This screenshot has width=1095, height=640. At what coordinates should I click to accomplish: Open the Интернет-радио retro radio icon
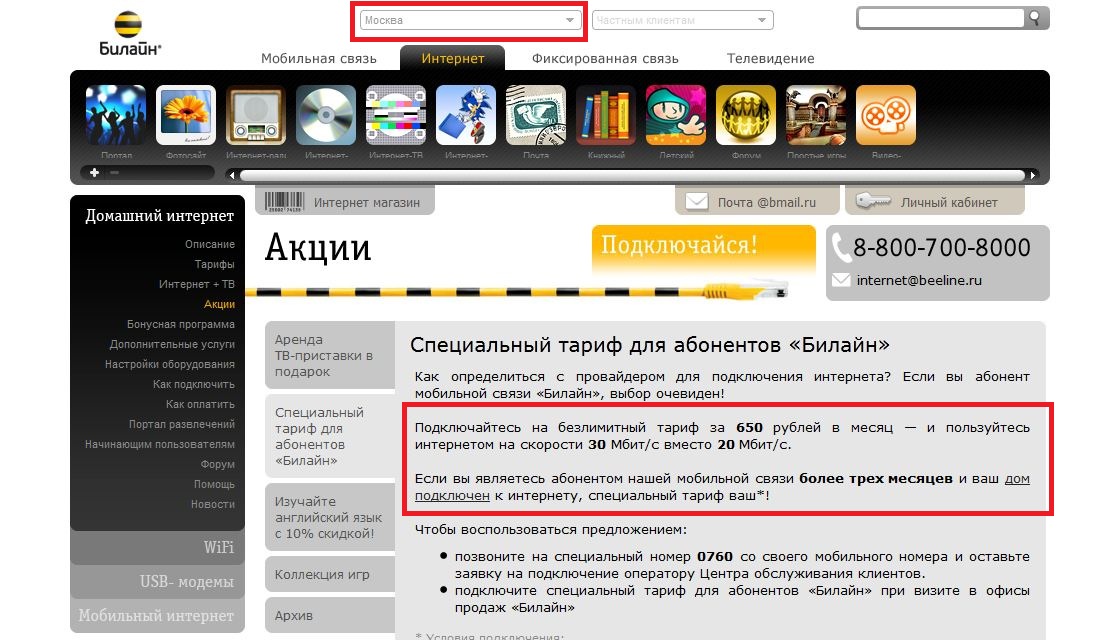[x=256, y=115]
